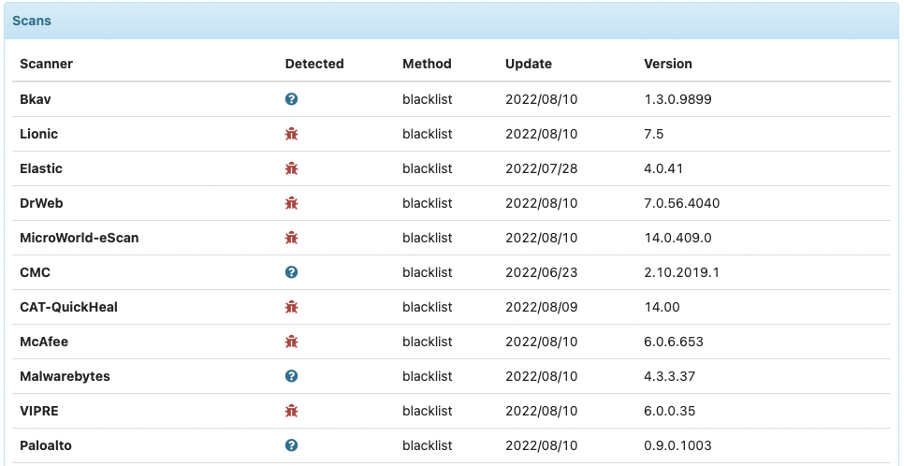Click the Update column header
Screen dimensions: 904x466
528,64
